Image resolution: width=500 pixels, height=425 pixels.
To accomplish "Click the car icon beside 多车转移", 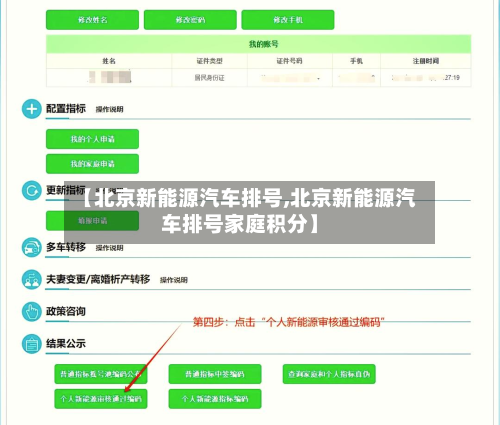I will click(31, 248).
